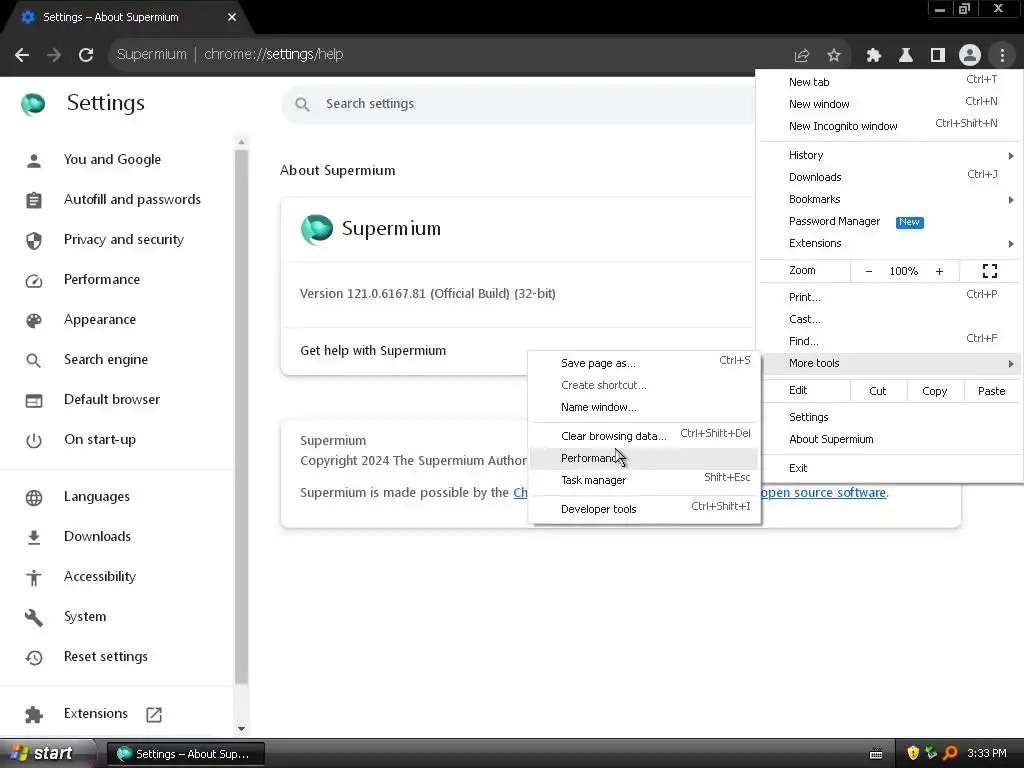The image size is (1024, 768).
Task: Click Get help with Supermium
Action: (373, 351)
